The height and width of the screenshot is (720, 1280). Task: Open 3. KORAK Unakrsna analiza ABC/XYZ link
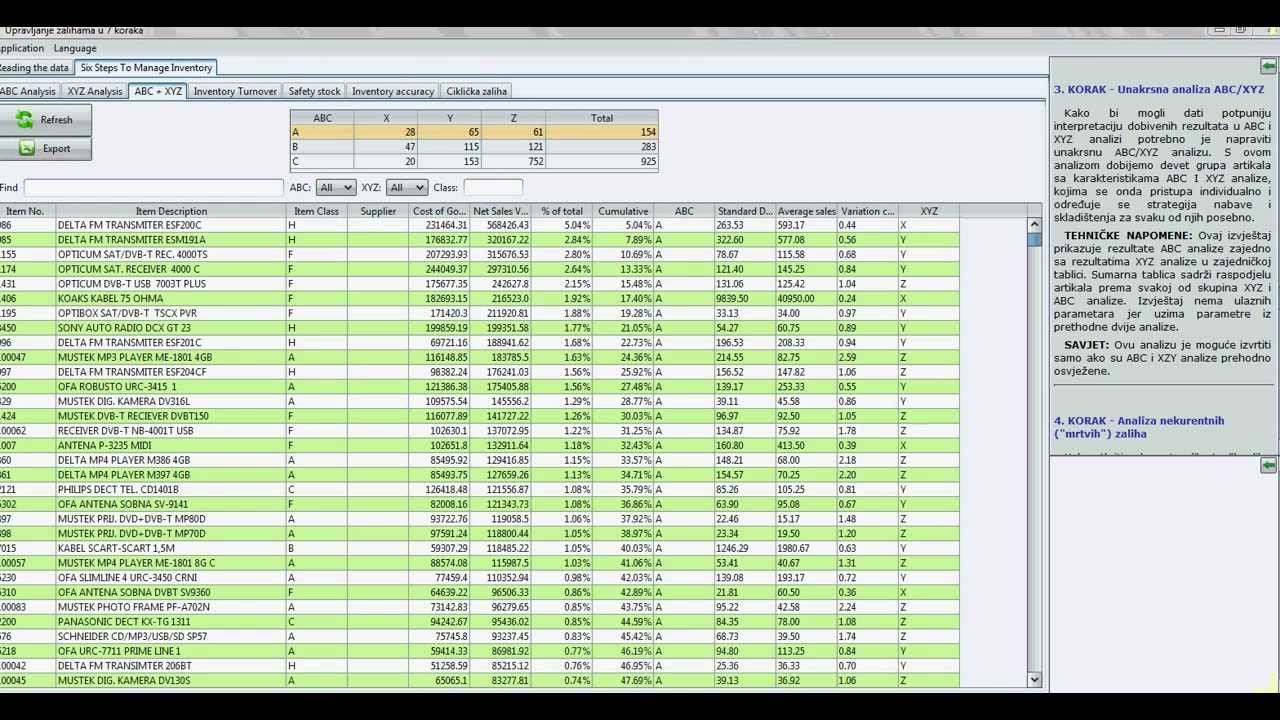(x=1159, y=89)
